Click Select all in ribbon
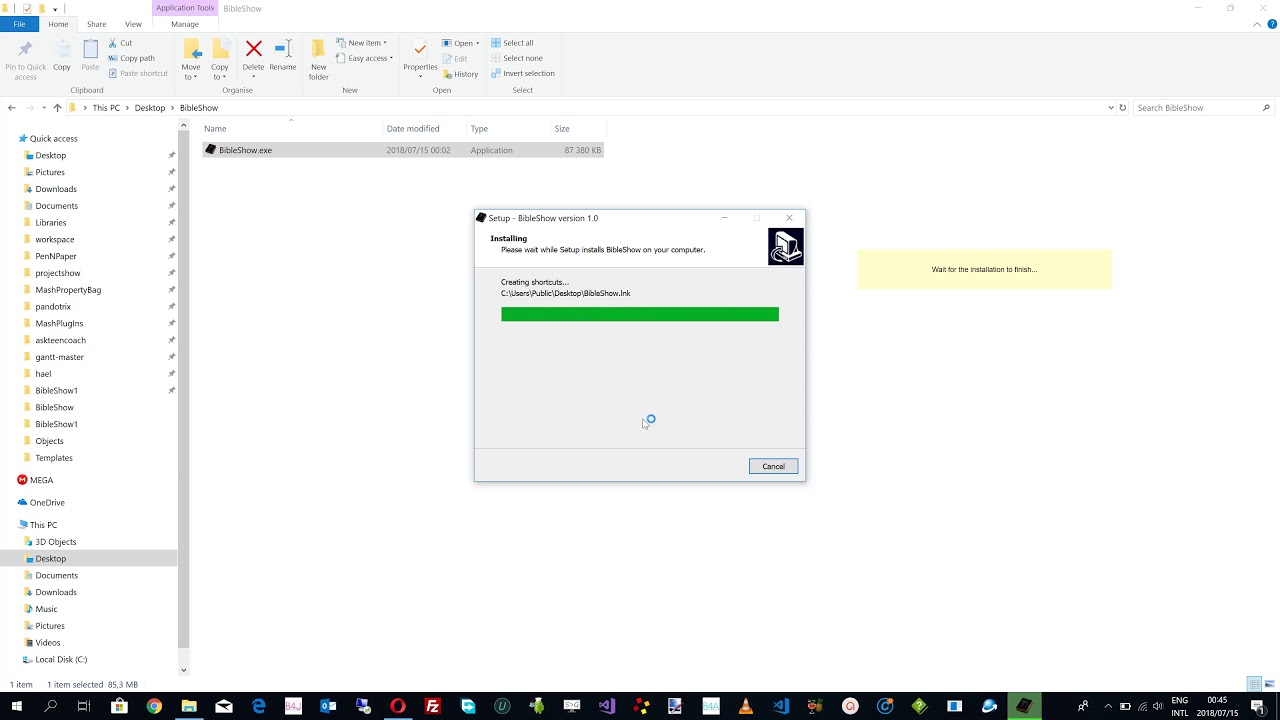This screenshot has width=1280, height=720. click(x=512, y=43)
